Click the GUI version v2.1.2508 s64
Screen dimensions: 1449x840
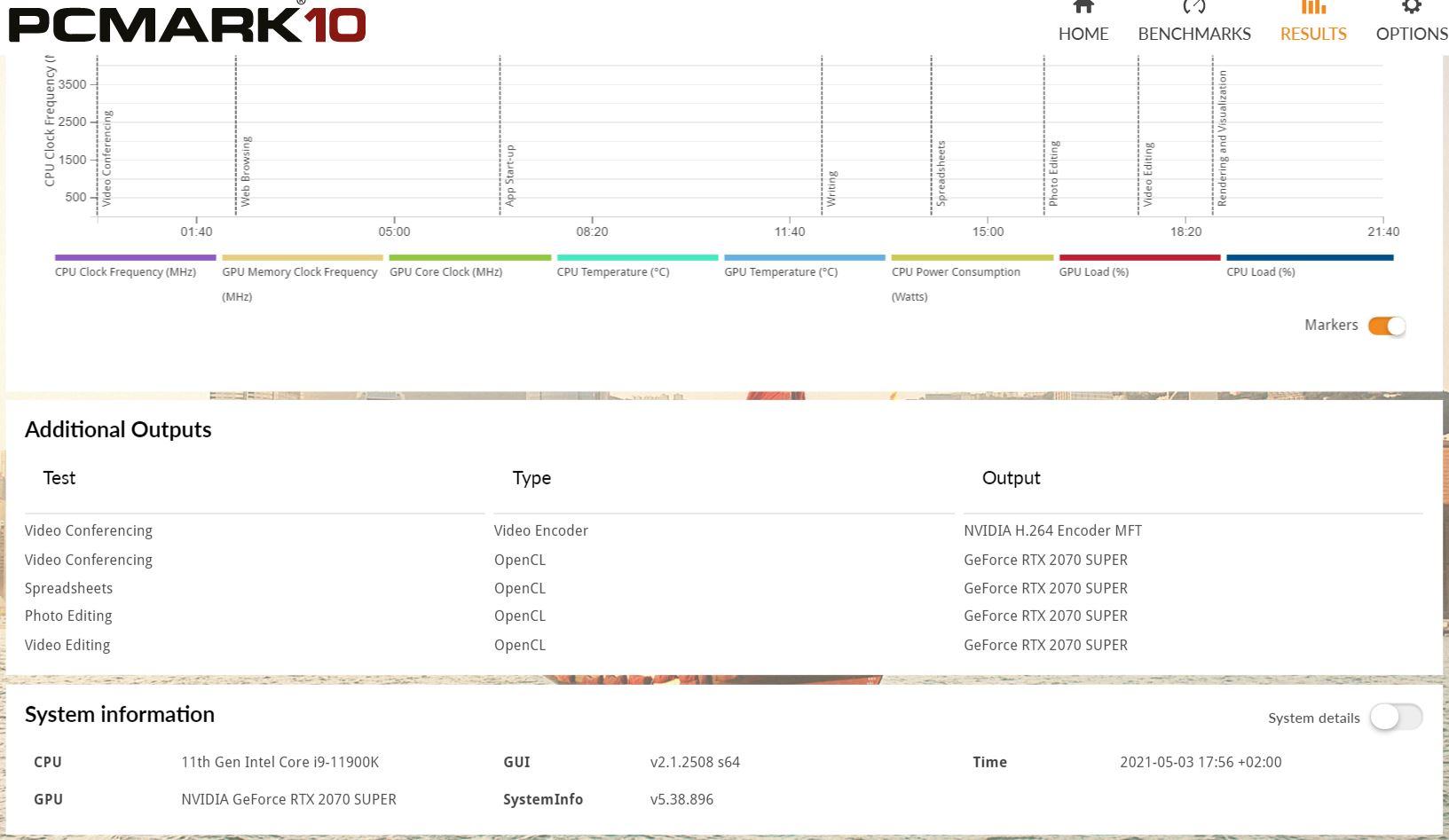click(695, 762)
